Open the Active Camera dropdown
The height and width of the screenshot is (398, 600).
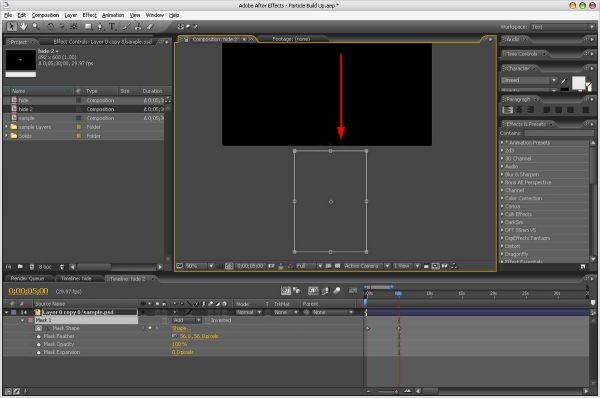tap(367, 266)
